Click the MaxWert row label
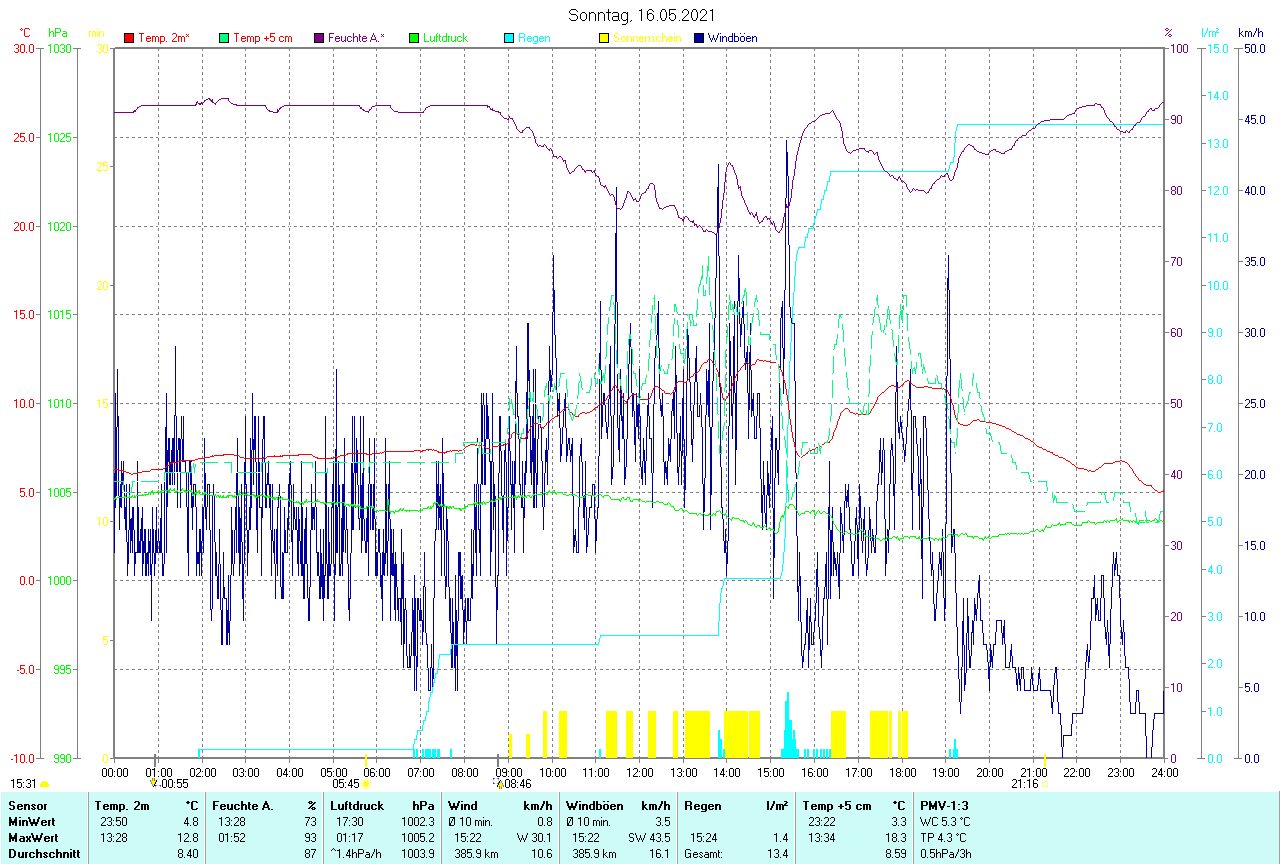 pyautogui.click(x=35, y=837)
